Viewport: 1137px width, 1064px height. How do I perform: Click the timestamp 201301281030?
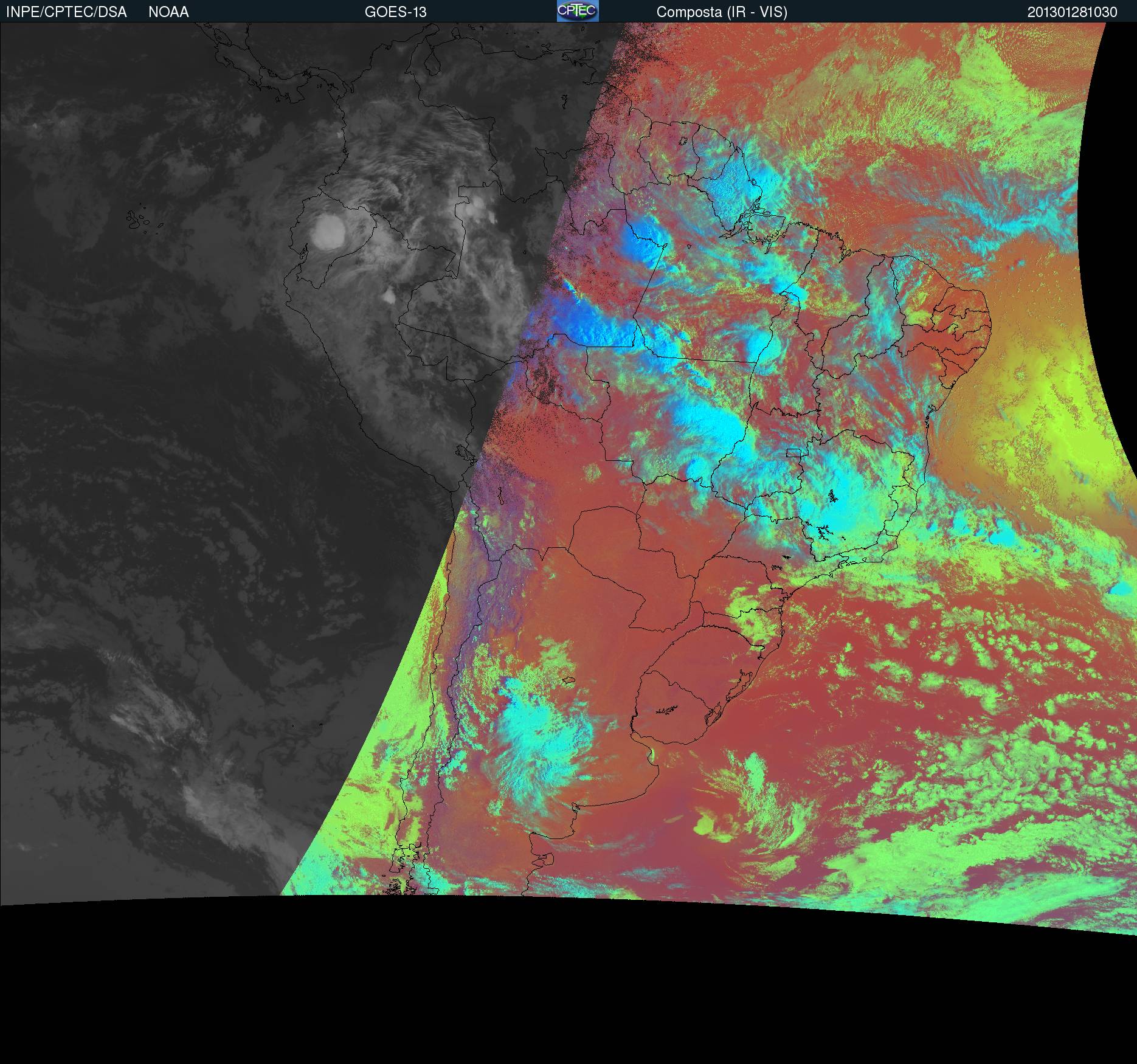click(x=1073, y=12)
